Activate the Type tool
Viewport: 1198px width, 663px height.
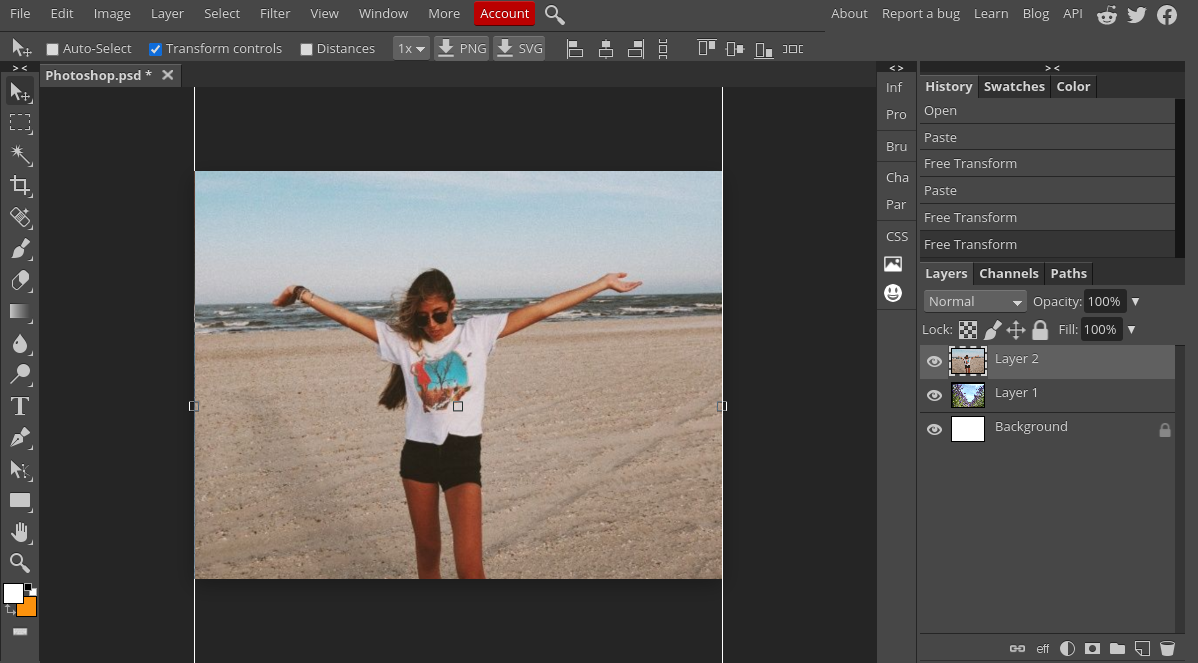click(20, 406)
